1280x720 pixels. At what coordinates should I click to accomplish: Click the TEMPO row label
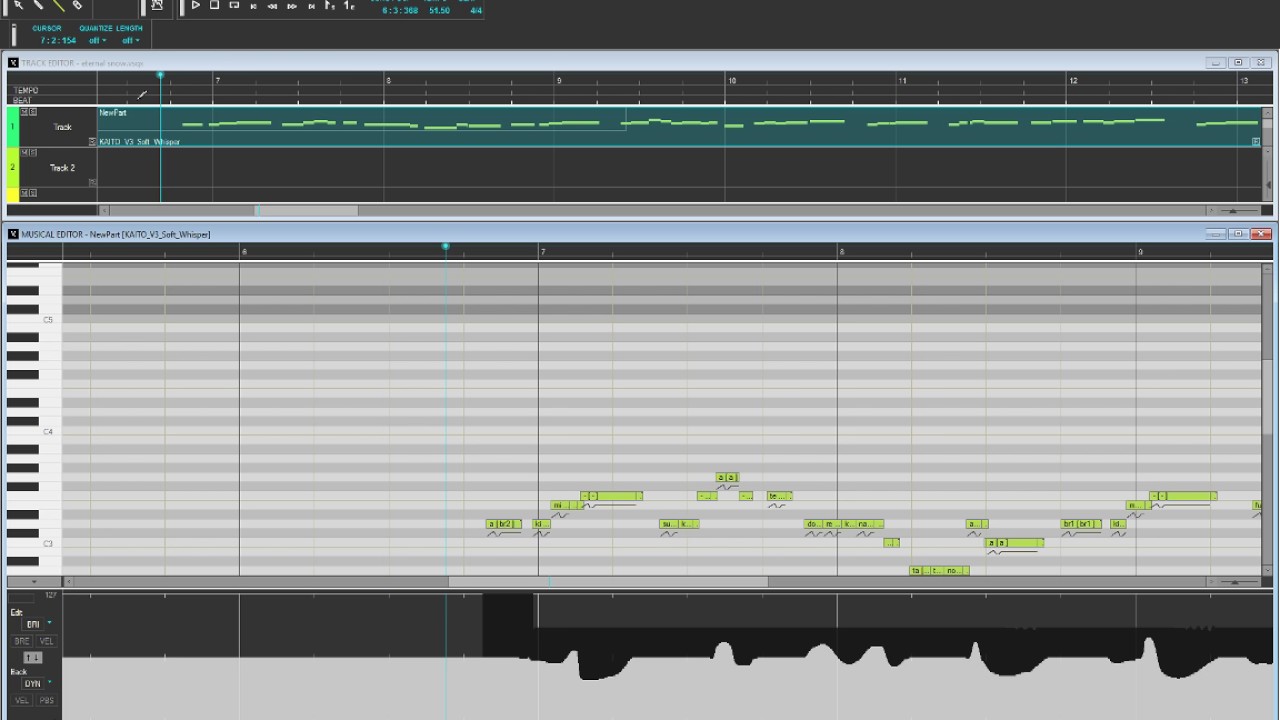pyautogui.click(x=26, y=90)
